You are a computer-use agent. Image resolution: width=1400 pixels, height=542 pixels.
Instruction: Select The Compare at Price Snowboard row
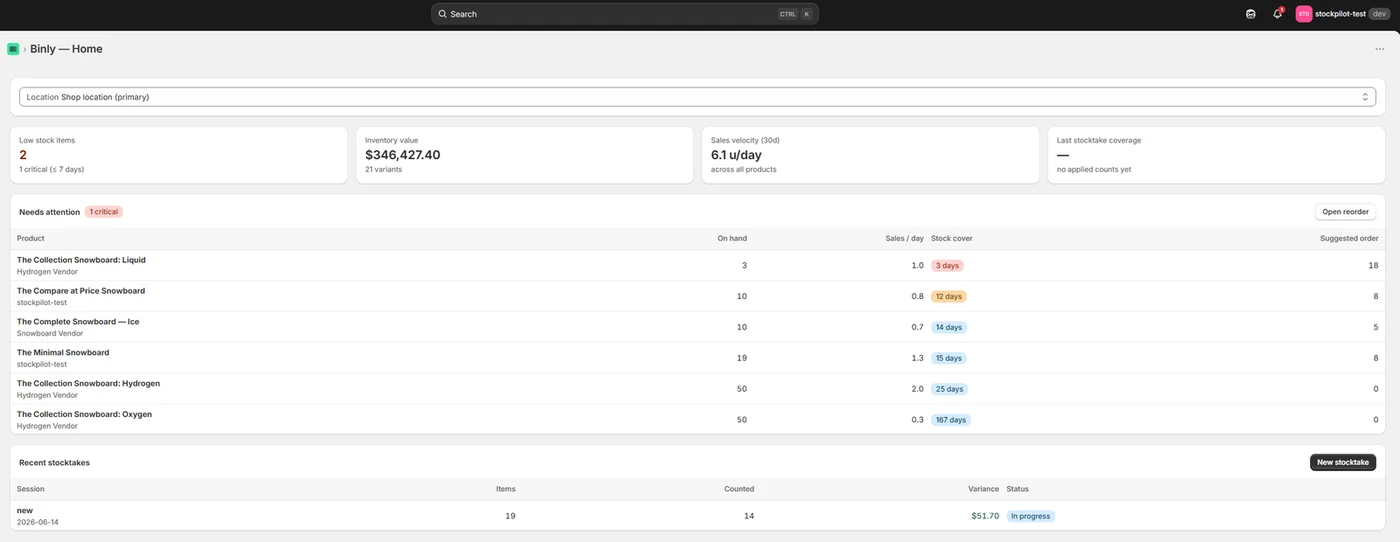click(698, 296)
